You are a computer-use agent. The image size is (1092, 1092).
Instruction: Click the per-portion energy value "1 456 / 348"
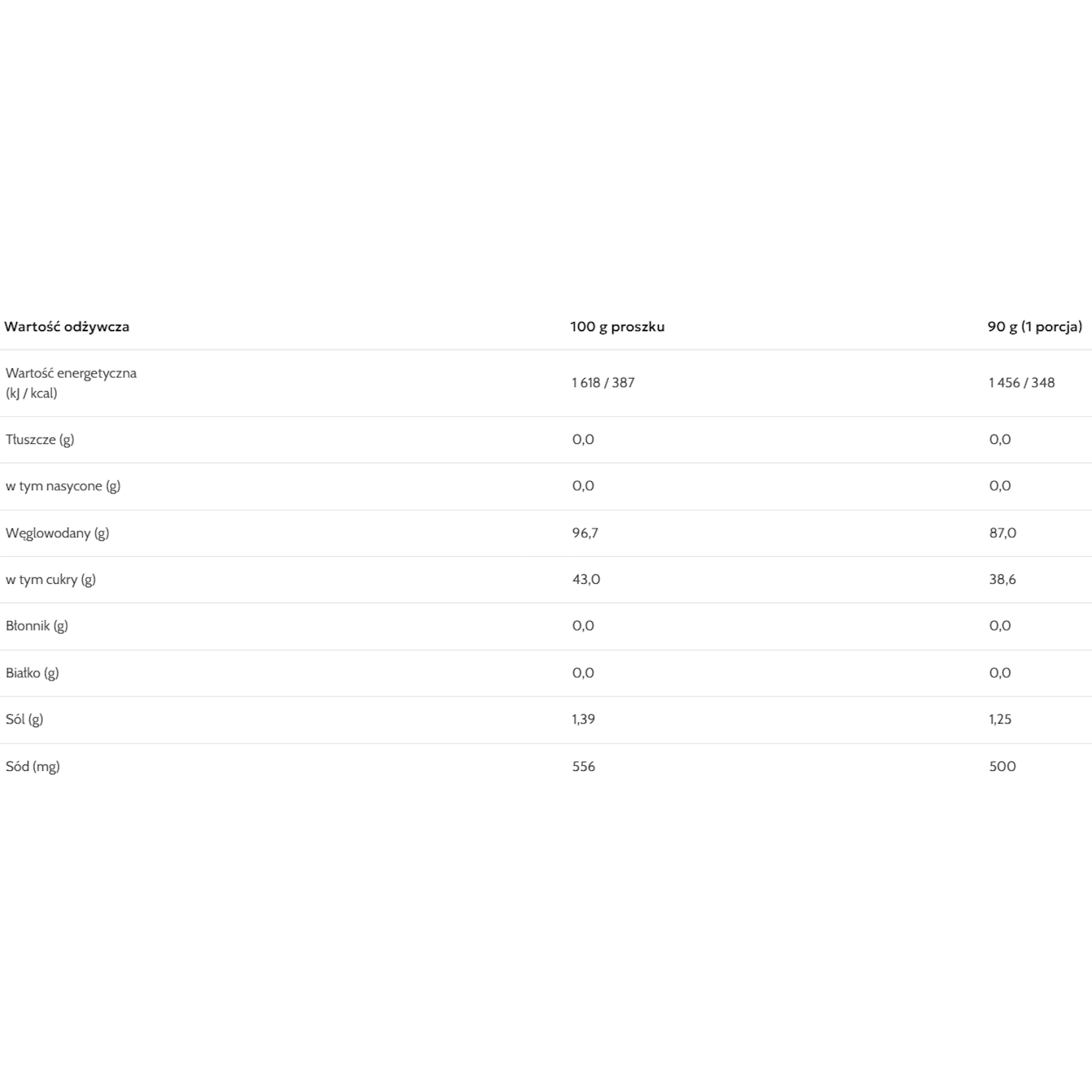coord(1021,383)
